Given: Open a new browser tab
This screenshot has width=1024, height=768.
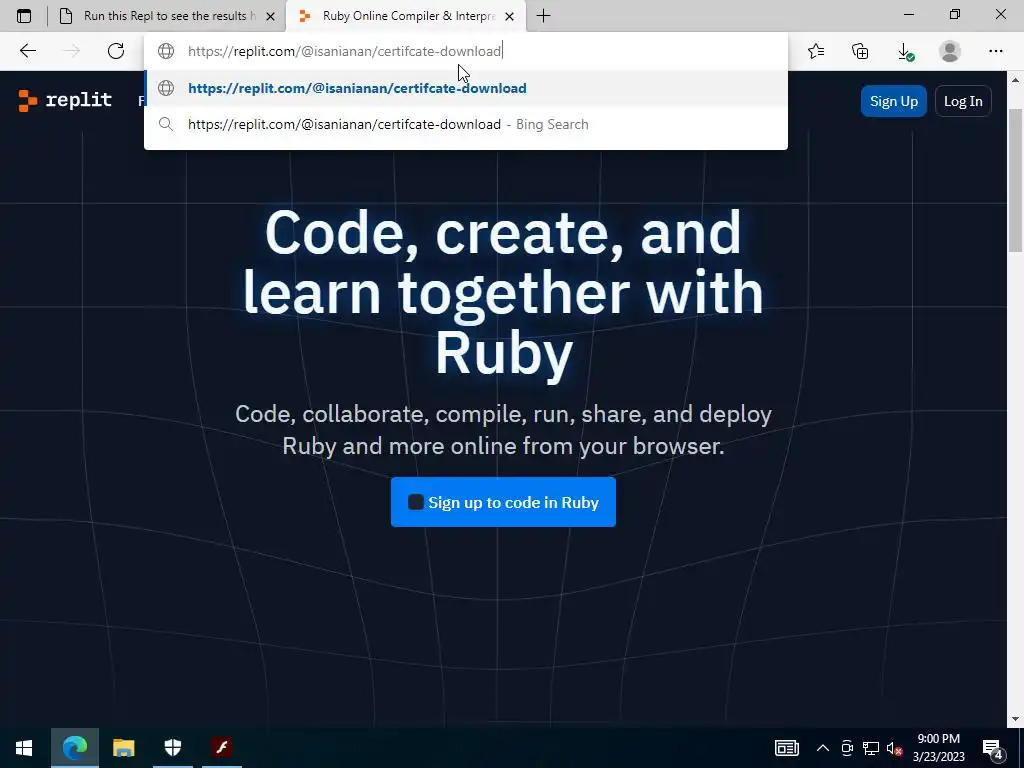Looking at the screenshot, I should [x=543, y=16].
